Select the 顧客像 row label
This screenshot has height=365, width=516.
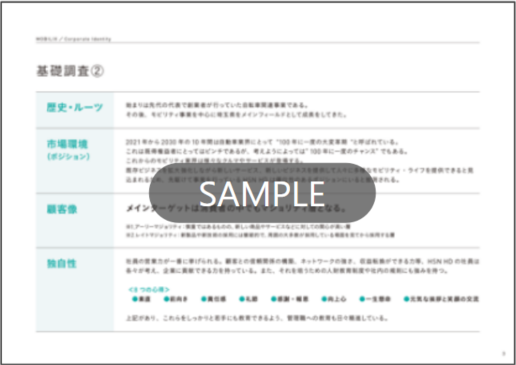click(x=62, y=209)
